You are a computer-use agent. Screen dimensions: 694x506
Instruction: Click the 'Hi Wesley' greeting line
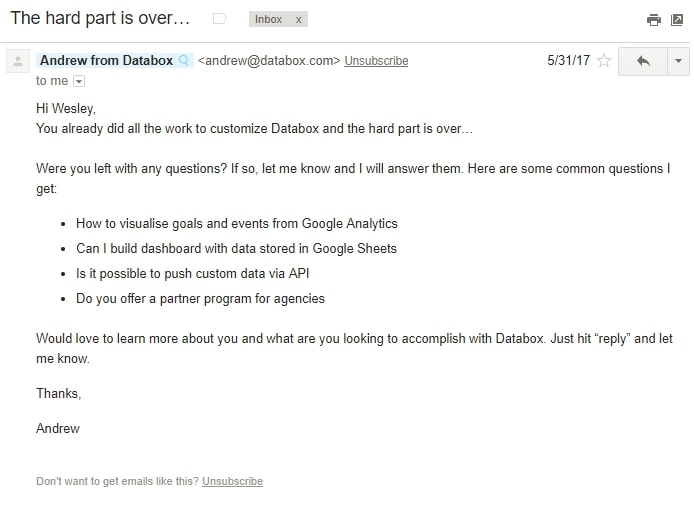pyautogui.click(x=66, y=109)
